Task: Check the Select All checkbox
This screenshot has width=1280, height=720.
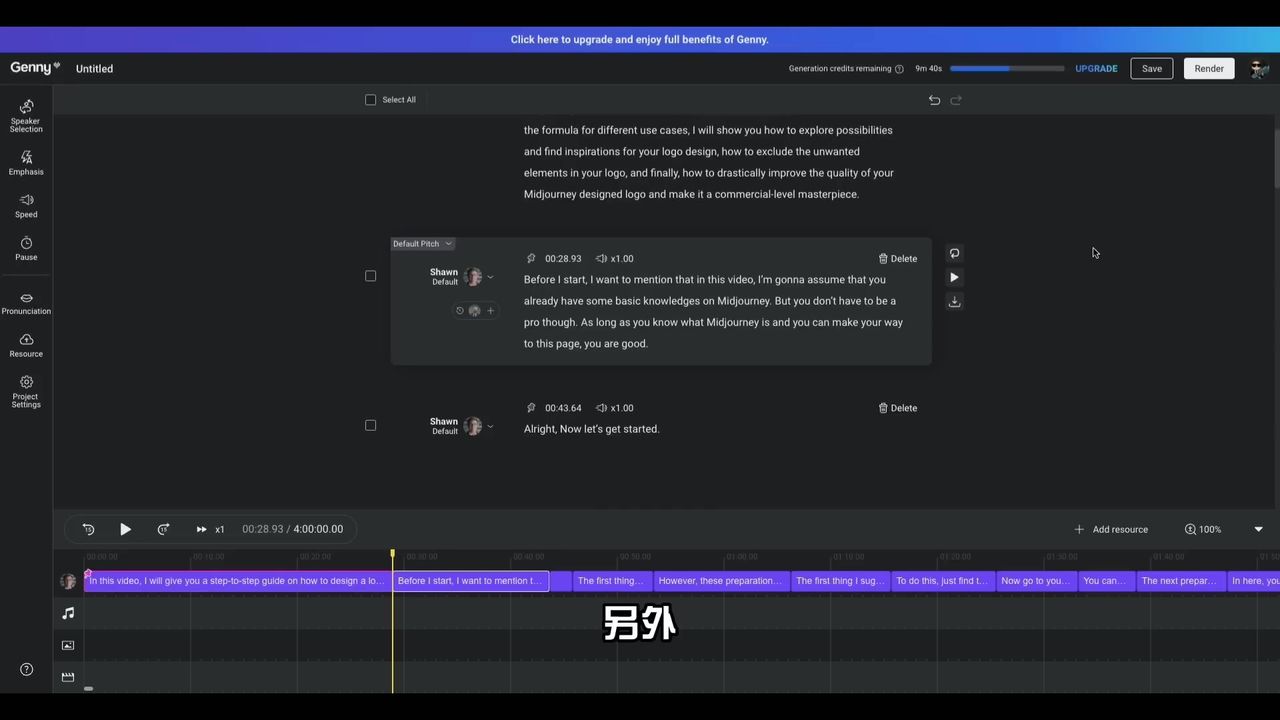Action: click(x=371, y=100)
